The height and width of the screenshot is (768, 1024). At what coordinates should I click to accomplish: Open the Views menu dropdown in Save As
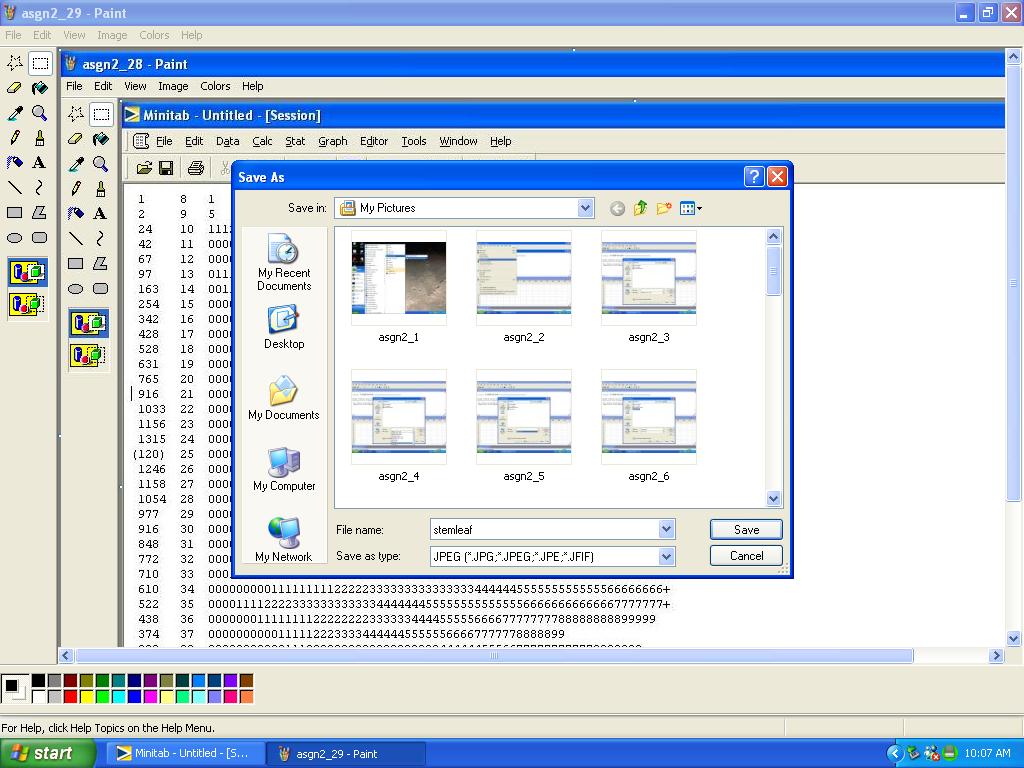coord(691,208)
